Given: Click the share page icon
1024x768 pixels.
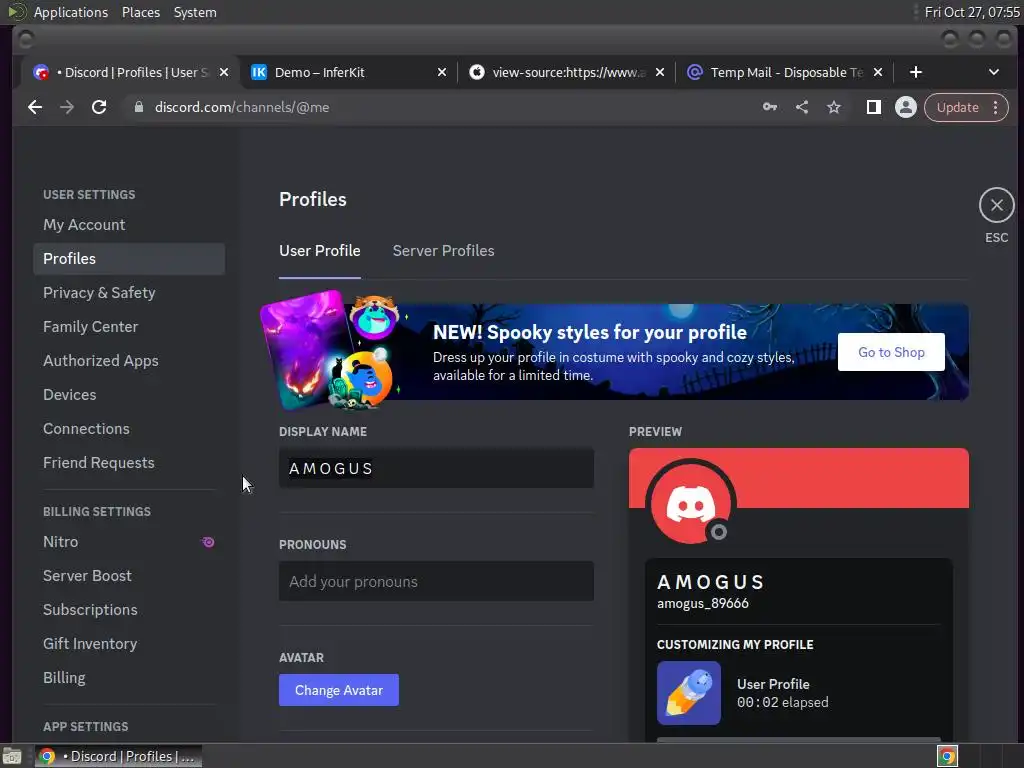Looking at the screenshot, I should tap(802, 107).
